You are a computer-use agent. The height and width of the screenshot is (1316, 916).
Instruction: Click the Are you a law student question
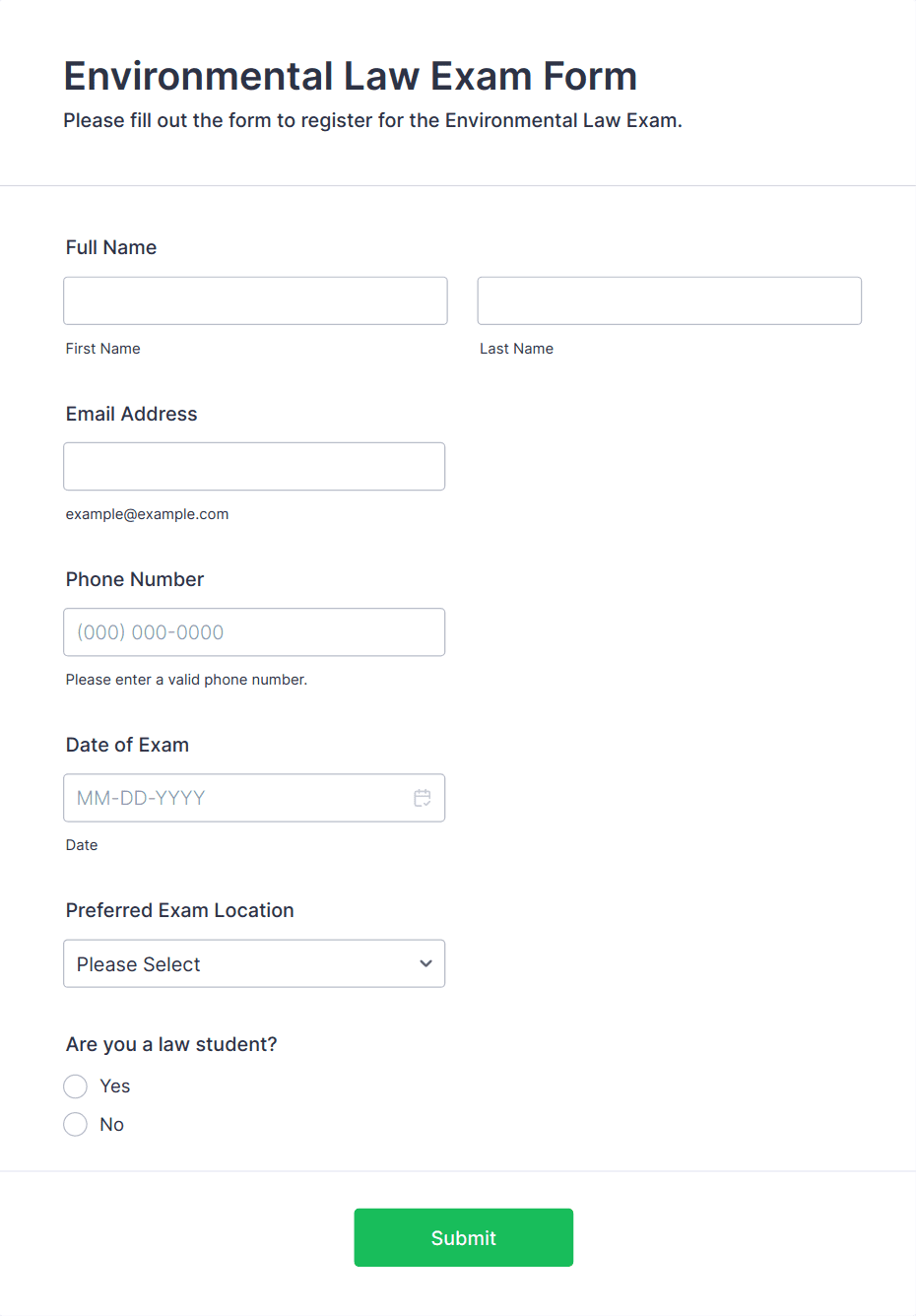[171, 1044]
